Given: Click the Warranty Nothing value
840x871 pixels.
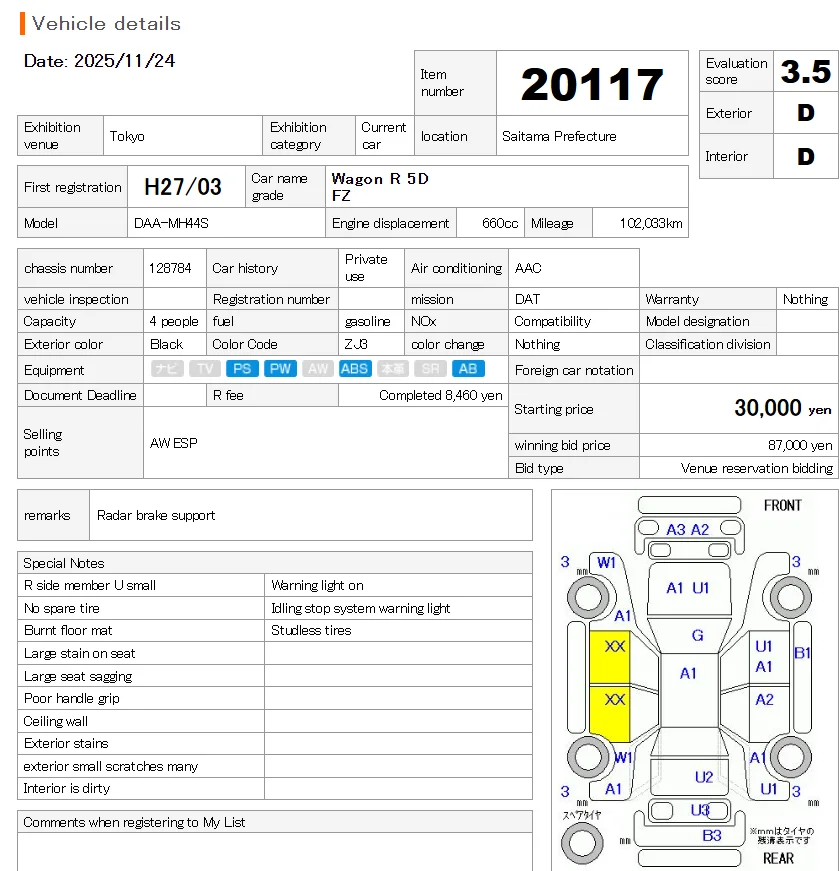Looking at the screenshot, I should 805,299.
